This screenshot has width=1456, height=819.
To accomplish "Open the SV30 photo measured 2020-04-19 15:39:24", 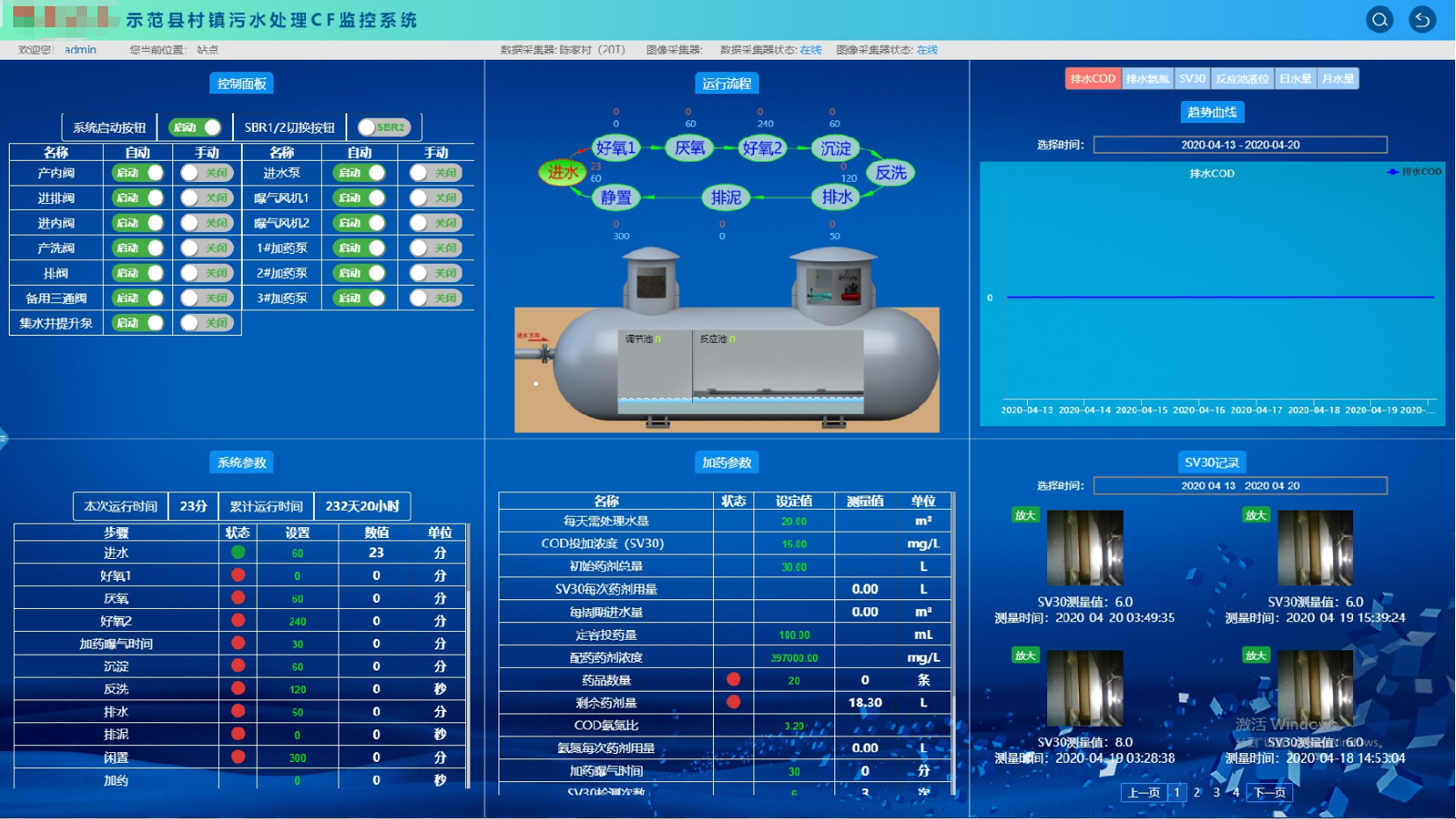I will [x=1314, y=547].
